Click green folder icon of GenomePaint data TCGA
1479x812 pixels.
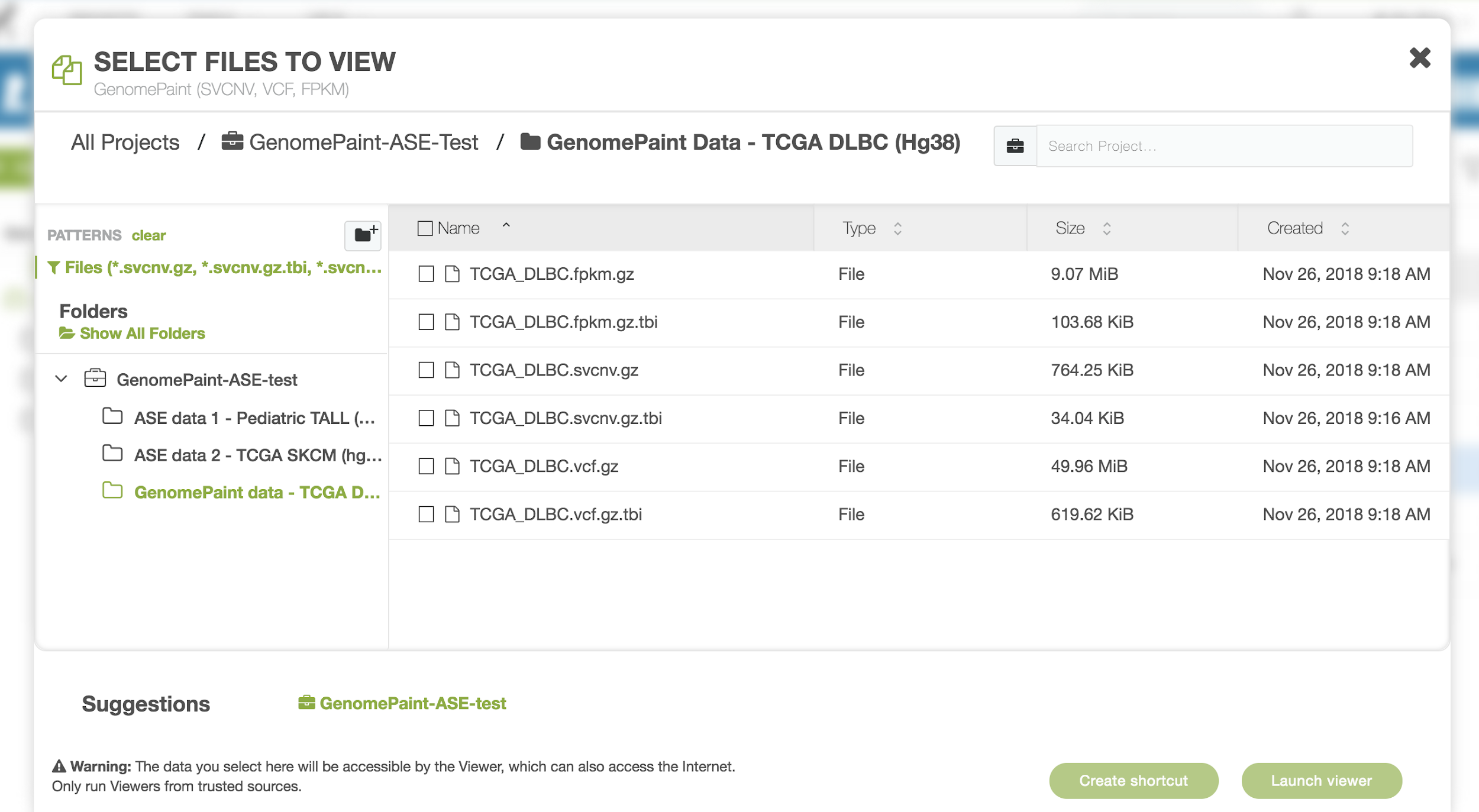pos(112,491)
